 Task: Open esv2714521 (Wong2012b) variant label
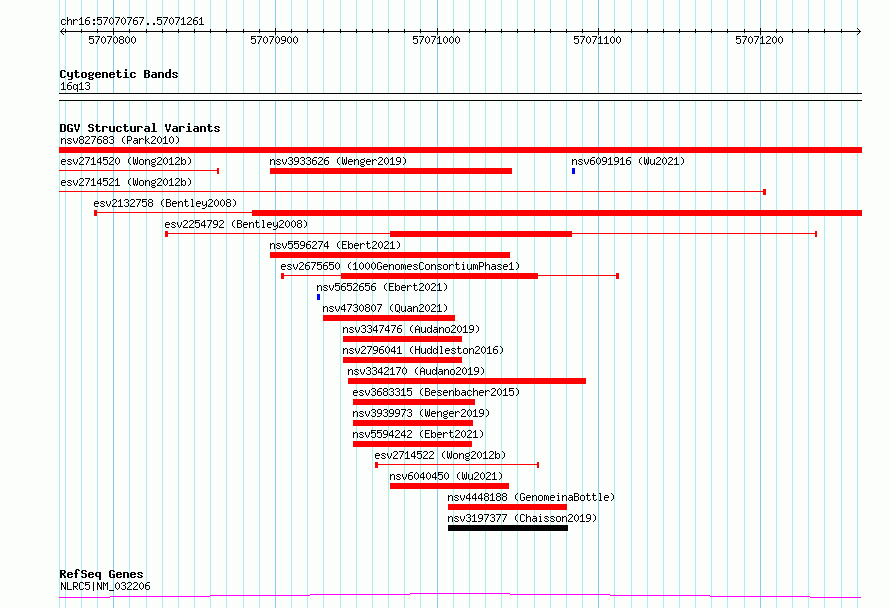coord(126,182)
